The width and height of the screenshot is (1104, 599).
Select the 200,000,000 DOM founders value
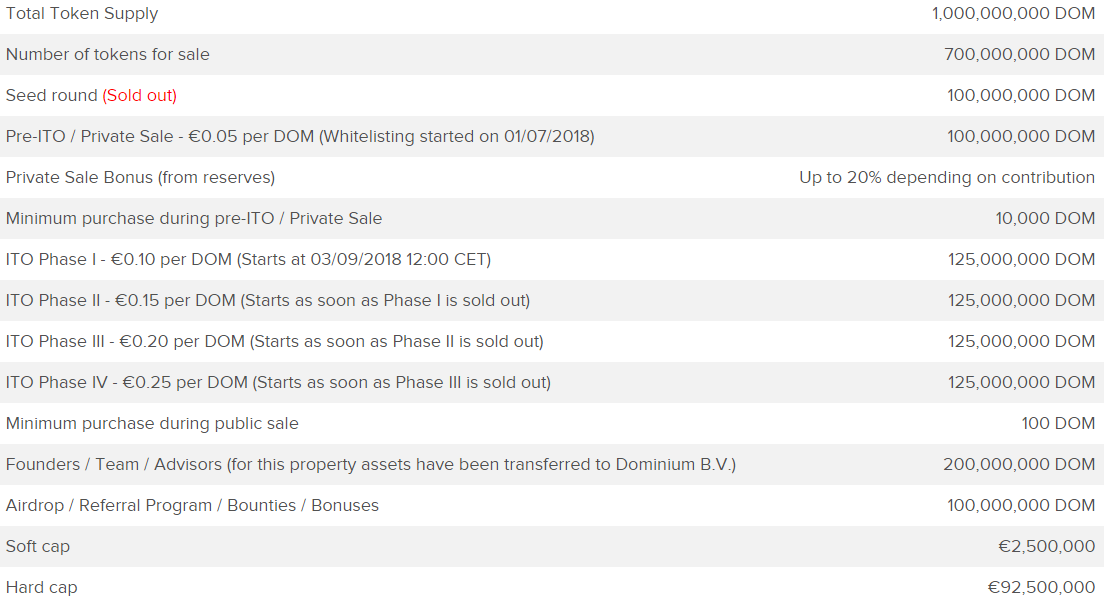(x=1019, y=465)
